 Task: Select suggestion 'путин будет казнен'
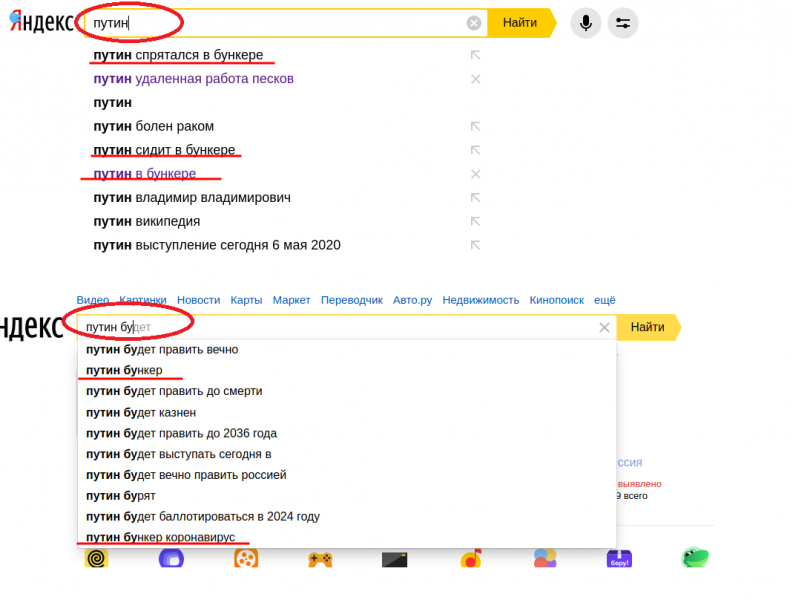pos(141,413)
